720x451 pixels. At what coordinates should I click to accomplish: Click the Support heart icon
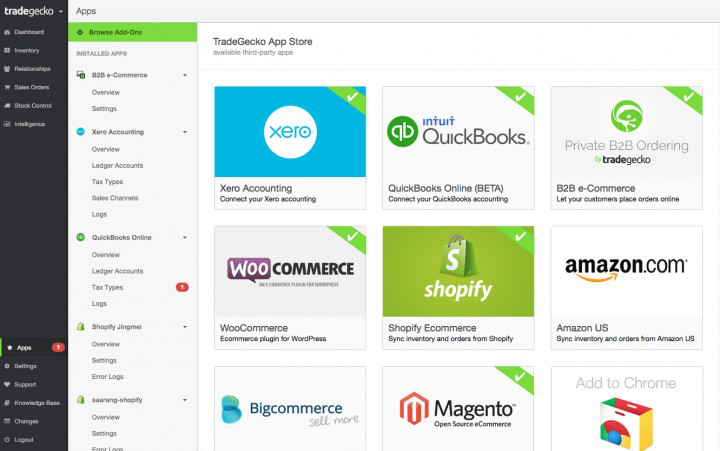point(7,384)
